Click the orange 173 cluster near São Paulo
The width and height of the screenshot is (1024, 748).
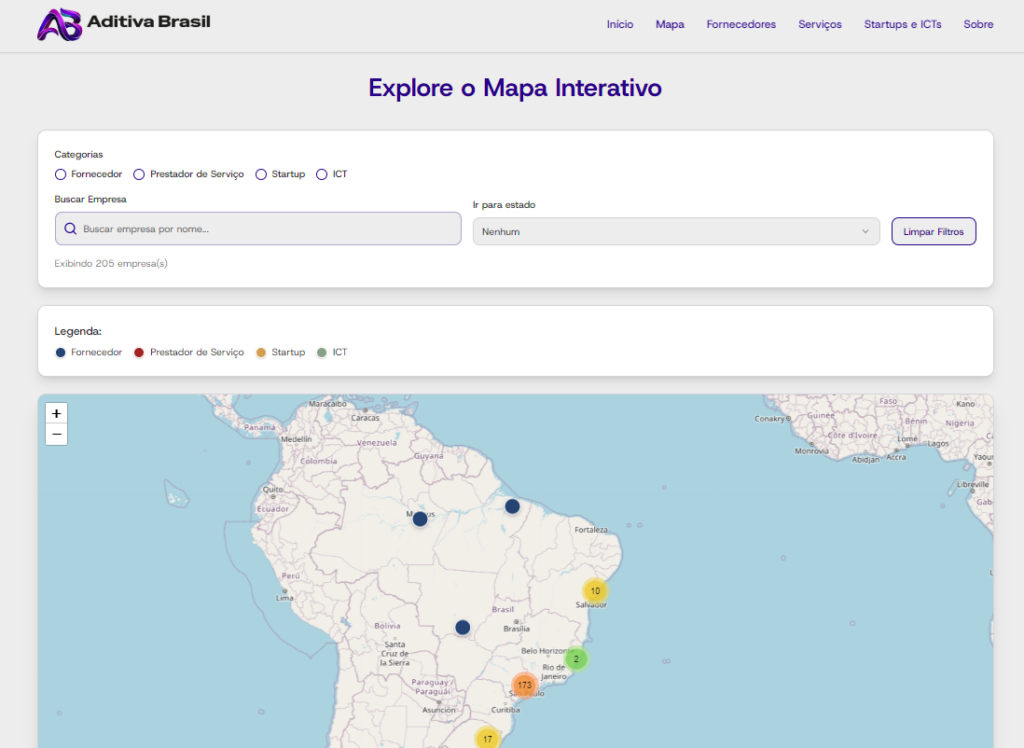coord(524,685)
